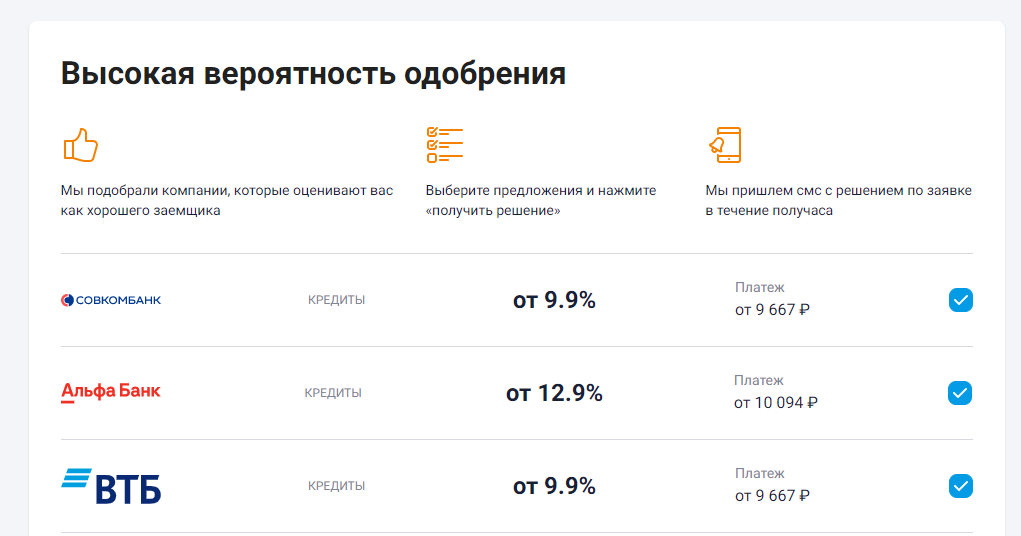The height and width of the screenshot is (536, 1021).
Task: Click VTB payment from 9 667 ₽
Action: point(772,496)
